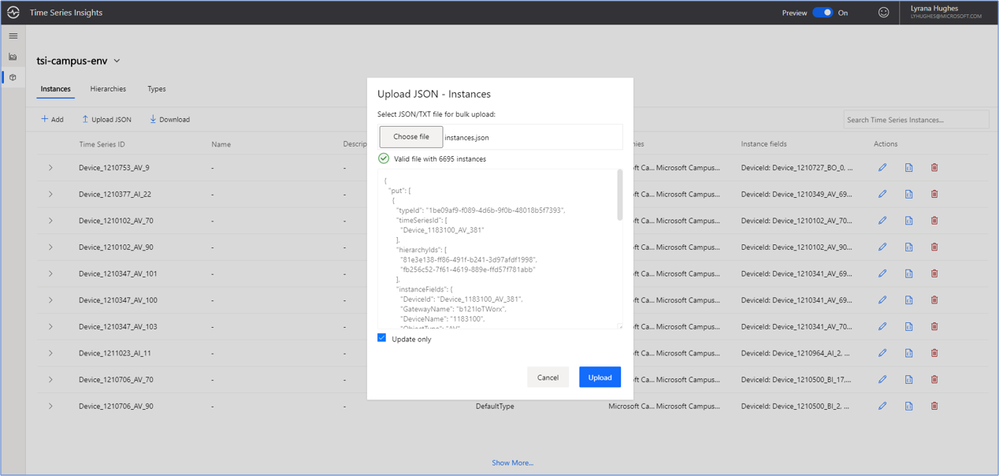Expand row Device_1210753_AV_9
This screenshot has height=476, width=999.
pos(50,168)
